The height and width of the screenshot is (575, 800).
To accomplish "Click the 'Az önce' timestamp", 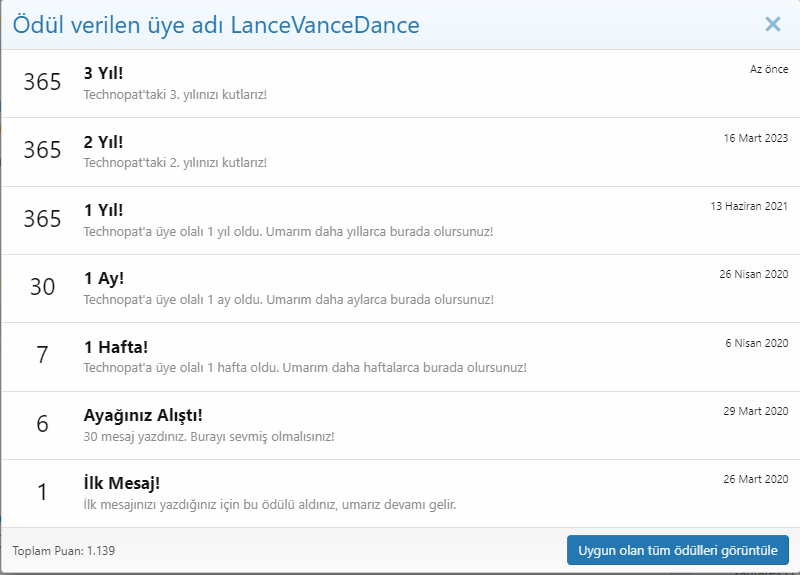I will coord(768,69).
